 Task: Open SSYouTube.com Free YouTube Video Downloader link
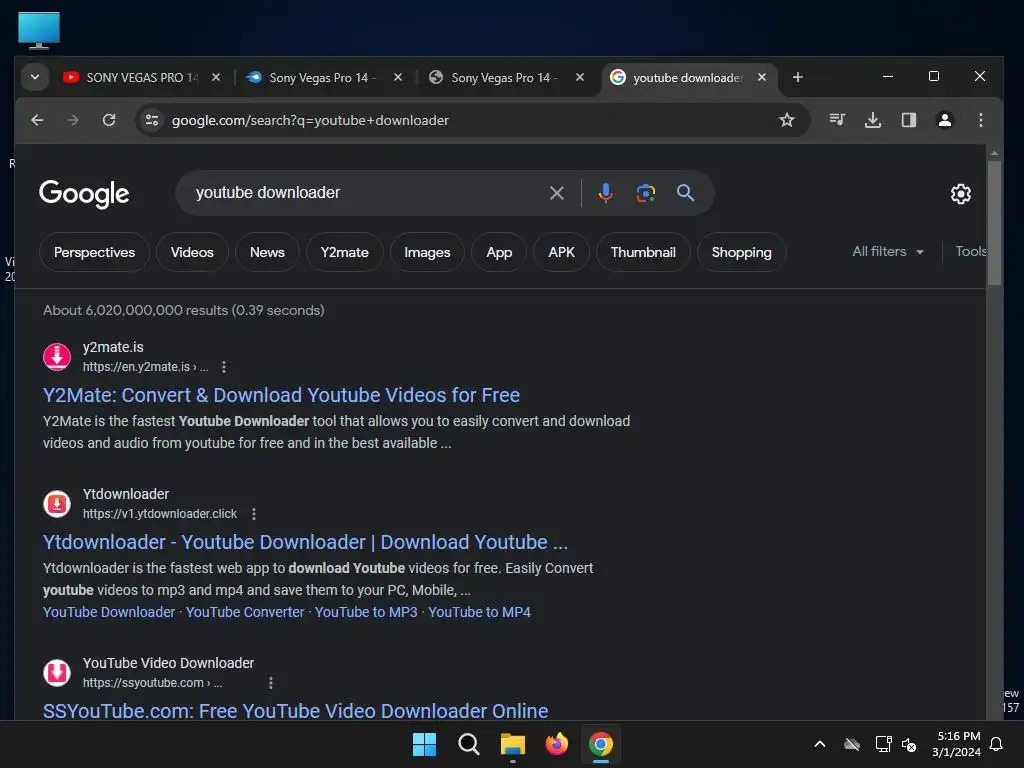[x=295, y=711]
